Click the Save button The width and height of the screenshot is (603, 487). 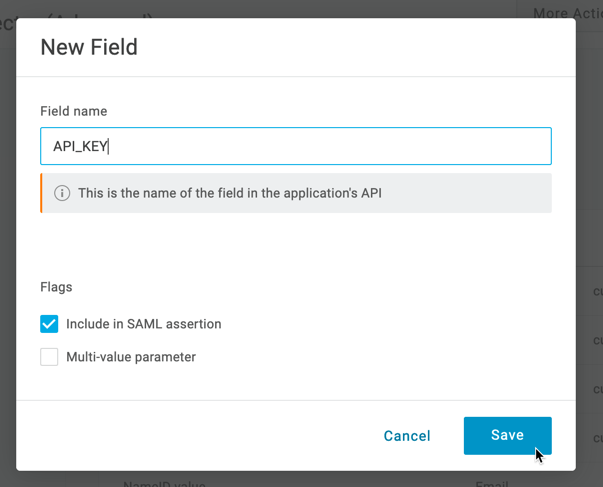pyautogui.click(x=507, y=436)
